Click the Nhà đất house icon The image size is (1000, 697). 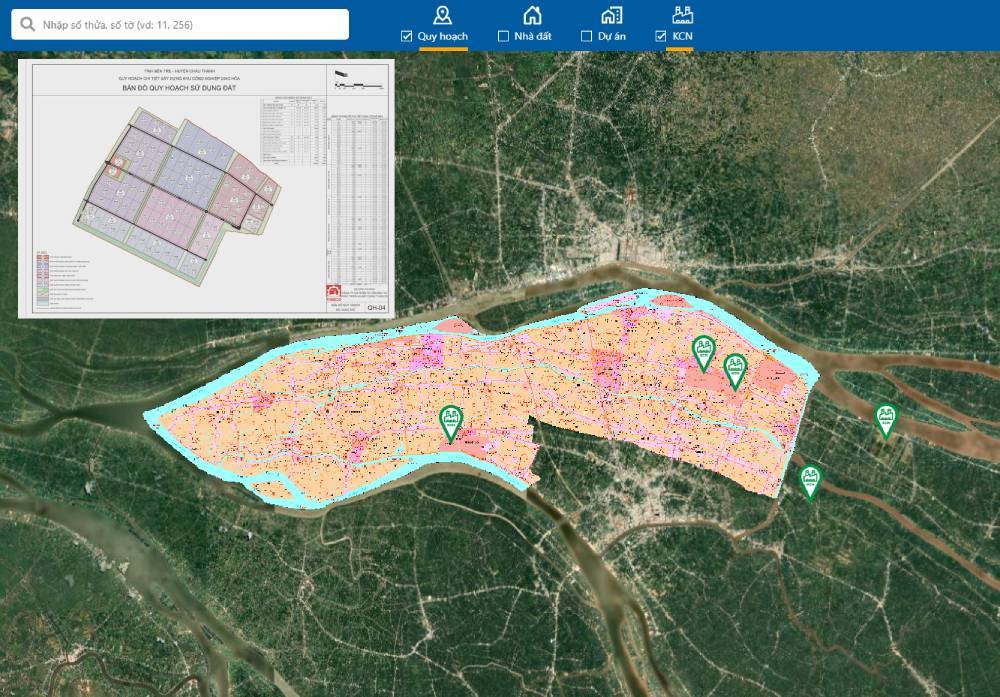pyautogui.click(x=533, y=14)
